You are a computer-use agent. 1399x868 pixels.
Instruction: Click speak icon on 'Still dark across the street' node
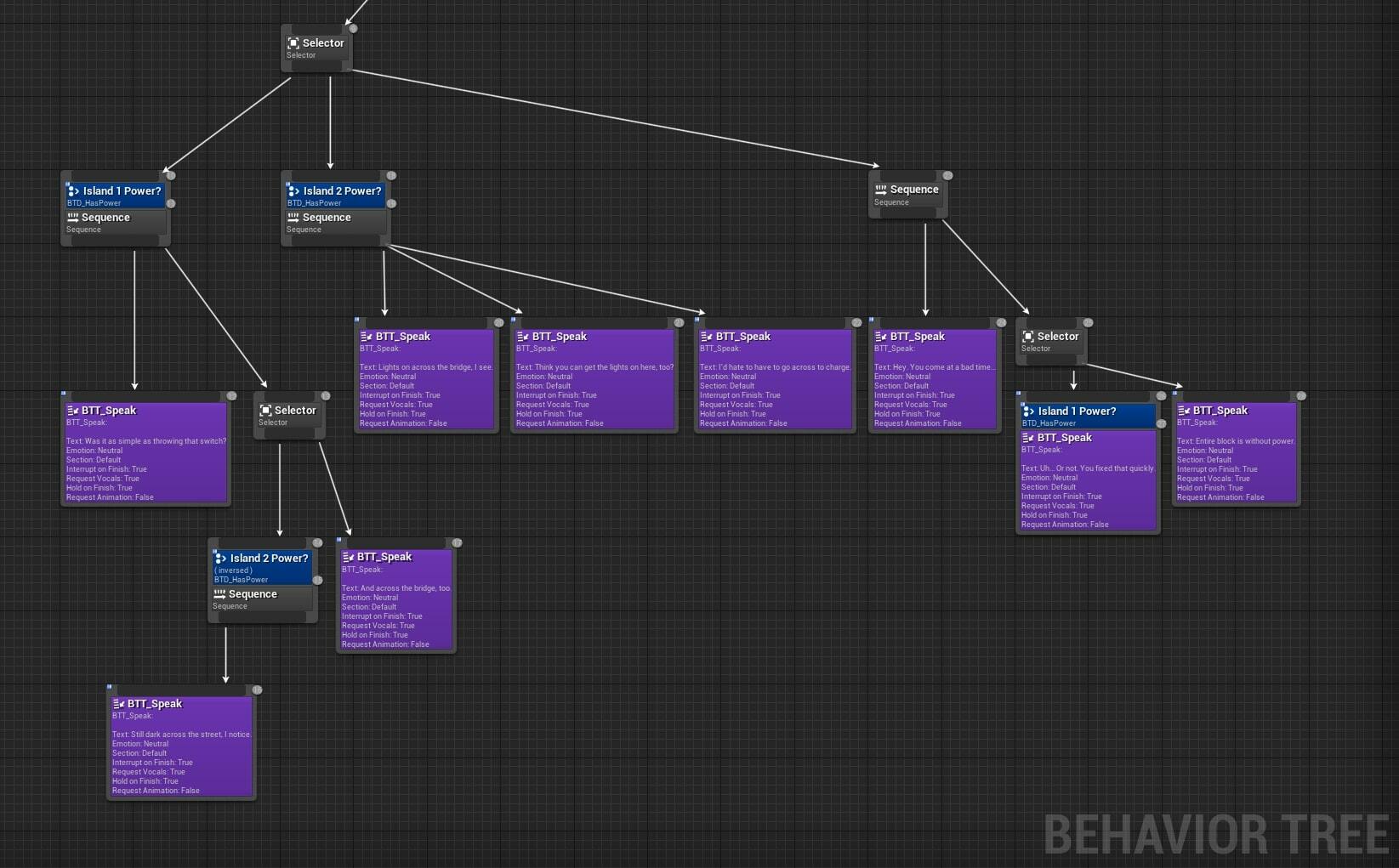click(x=118, y=704)
